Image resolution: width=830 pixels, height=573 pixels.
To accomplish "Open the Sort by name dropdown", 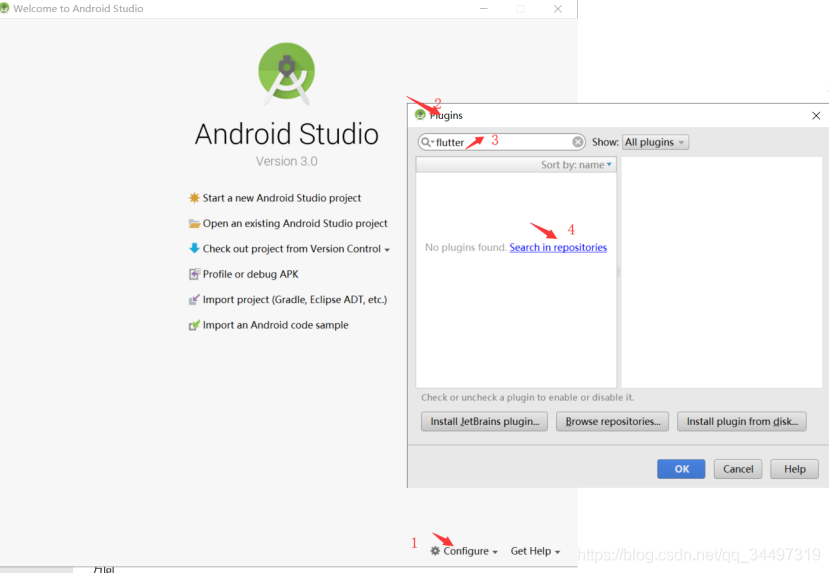I will [x=576, y=165].
